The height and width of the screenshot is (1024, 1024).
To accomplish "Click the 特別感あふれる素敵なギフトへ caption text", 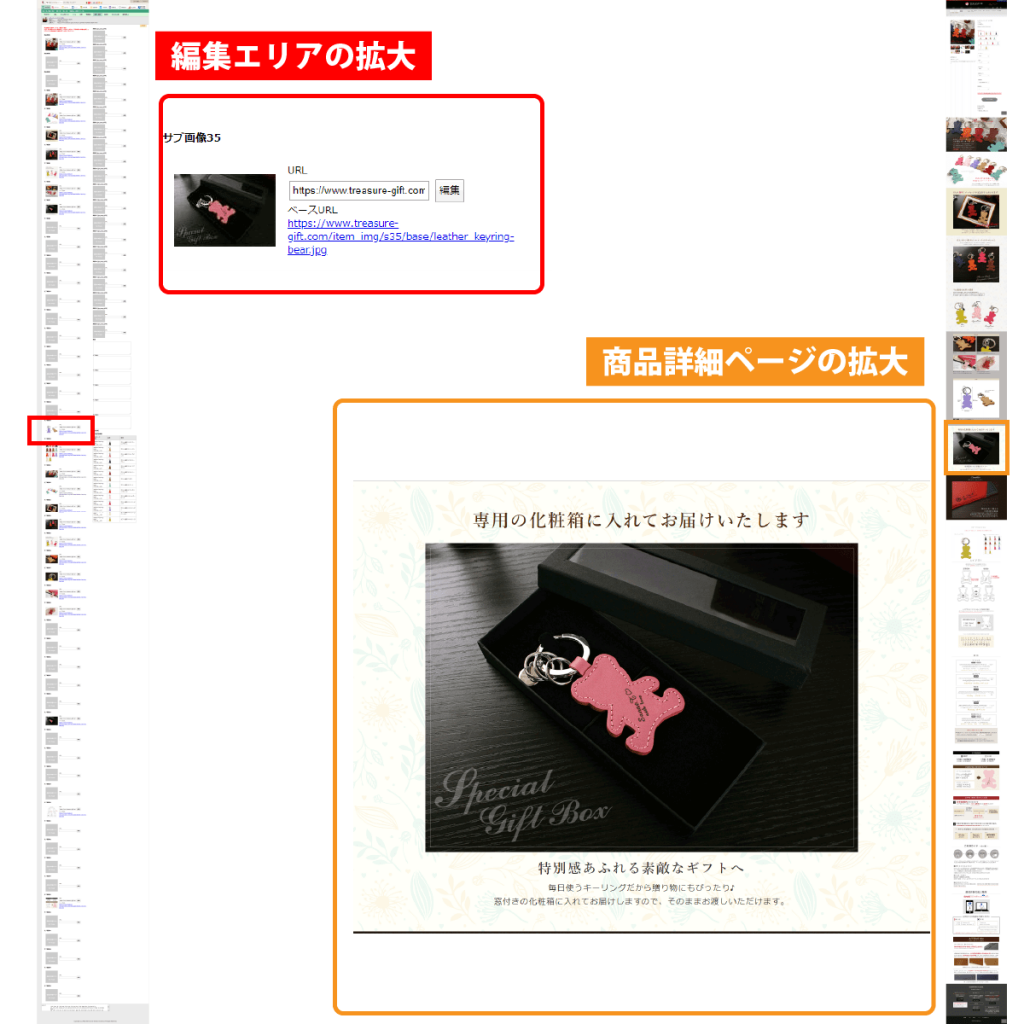I will point(641,866).
